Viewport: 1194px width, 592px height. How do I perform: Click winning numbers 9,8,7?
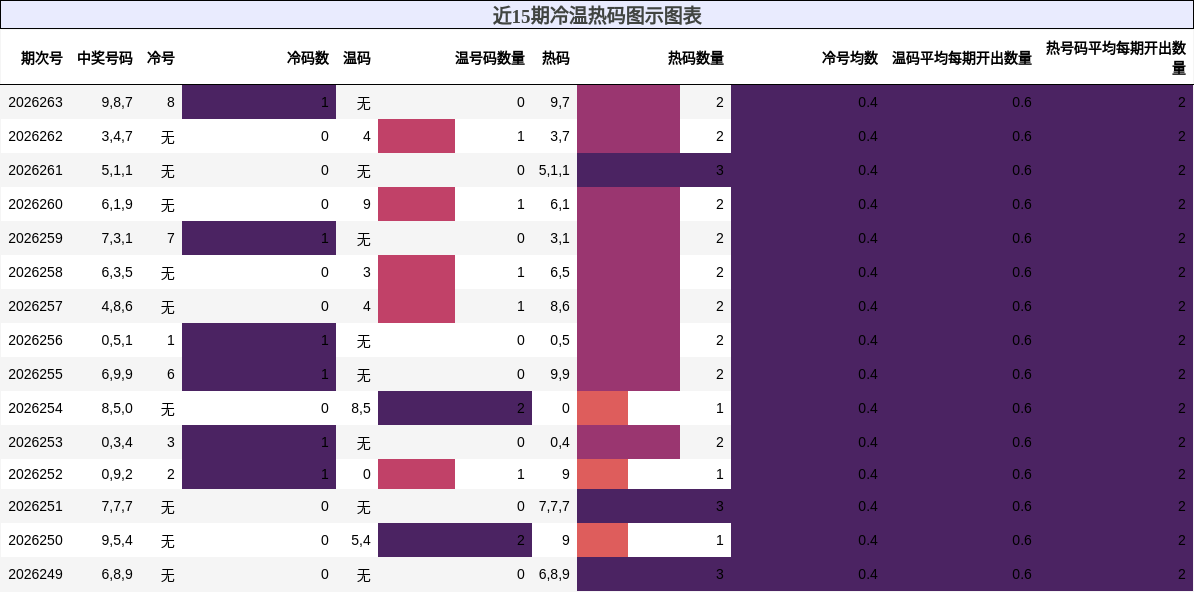click(x=117, y=102)
